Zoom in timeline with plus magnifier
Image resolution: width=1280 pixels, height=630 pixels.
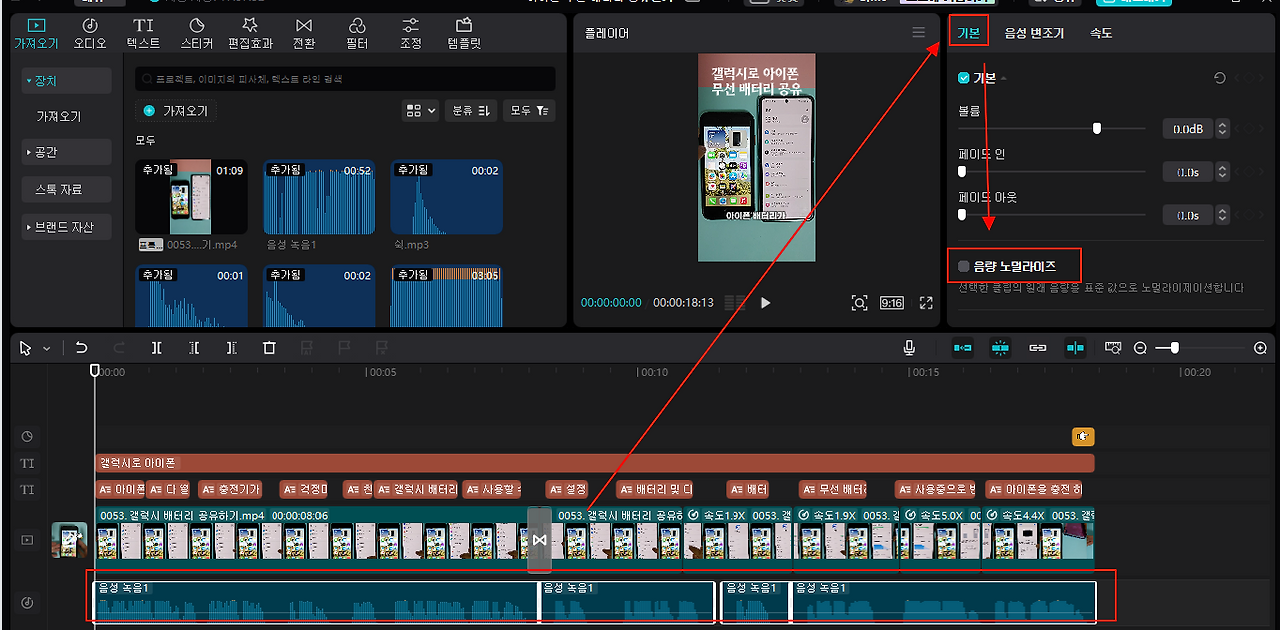pyautogui.click(x=1260, y=348)
